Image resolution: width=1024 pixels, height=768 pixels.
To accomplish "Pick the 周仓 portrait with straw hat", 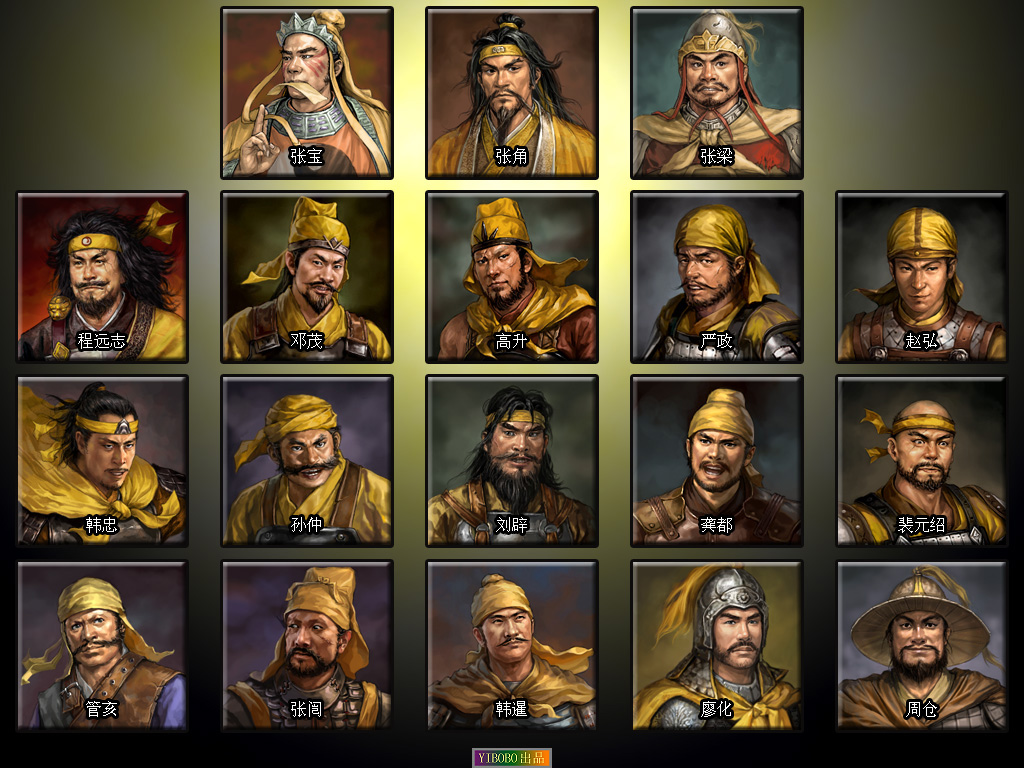I will [x=921, y=645].
